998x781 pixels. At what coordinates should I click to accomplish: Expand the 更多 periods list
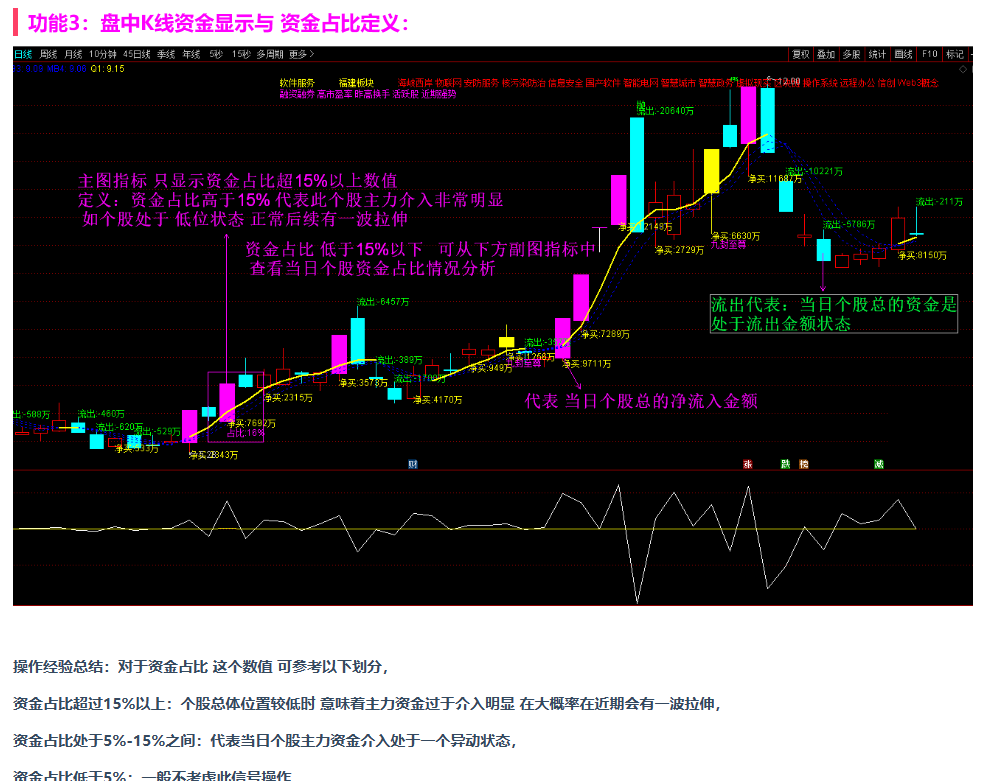click(302, 54)
